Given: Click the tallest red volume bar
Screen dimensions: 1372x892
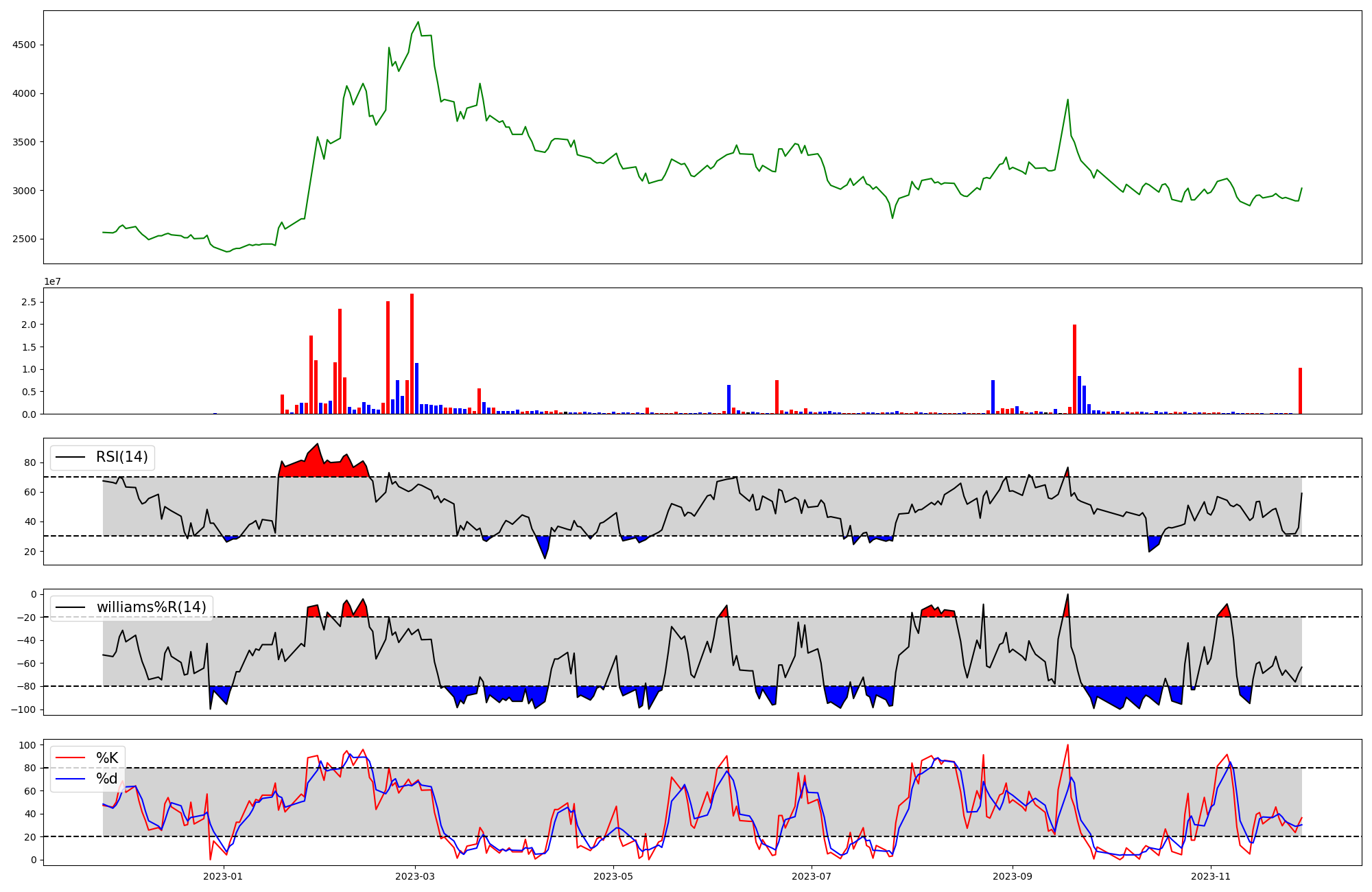Looking at the screenshot, I should pyautogui.click(x=412, y=353).
